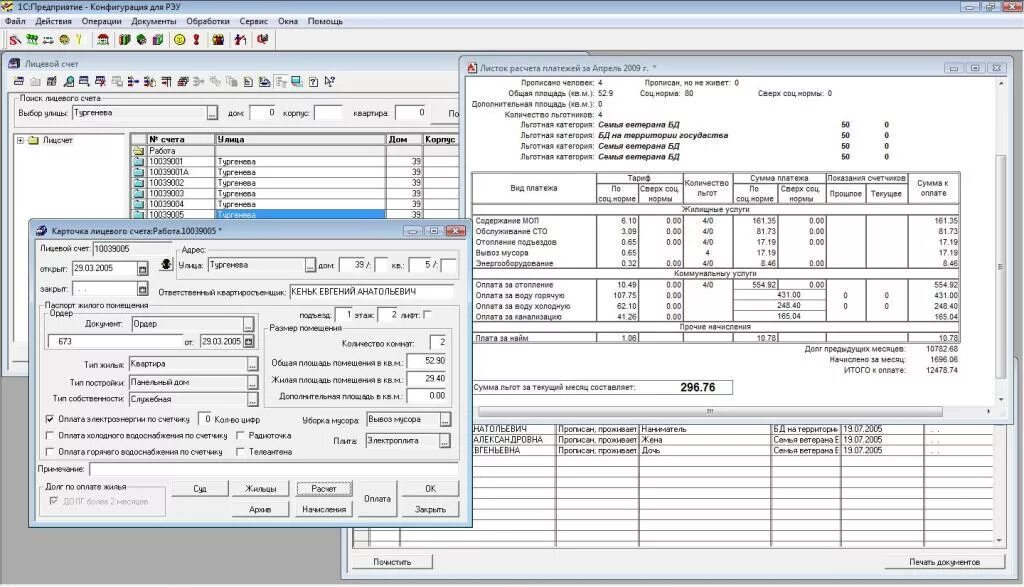Click the Начисления button

tap(324, 509)
